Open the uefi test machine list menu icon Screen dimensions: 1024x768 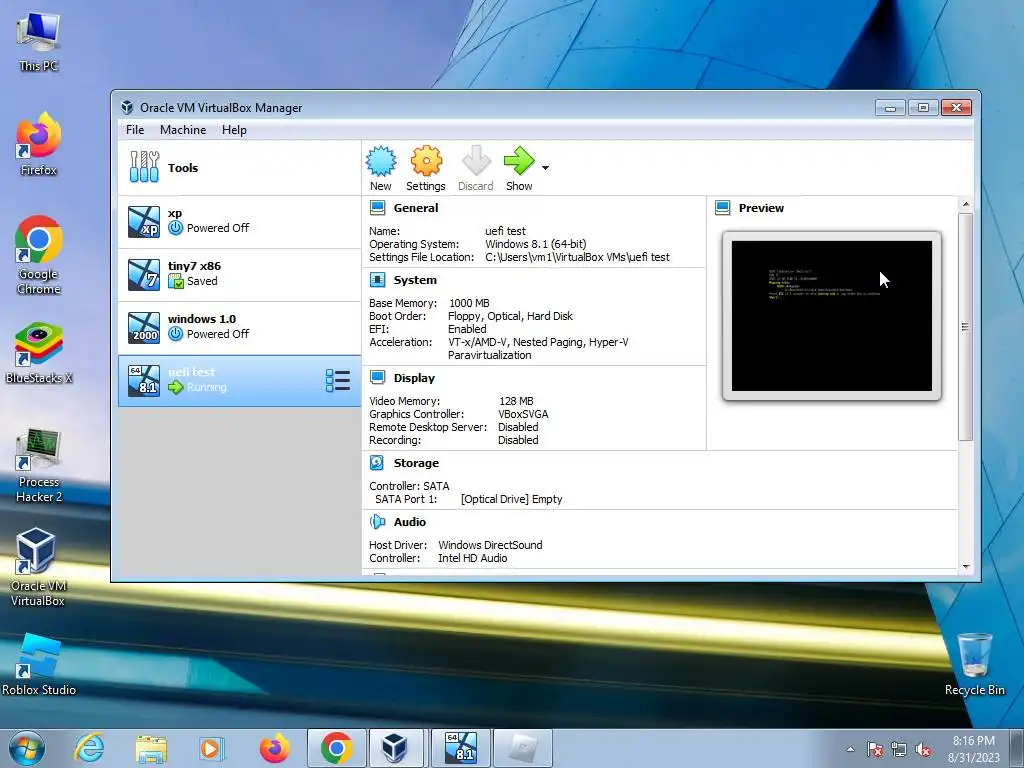tap(338, 381)
